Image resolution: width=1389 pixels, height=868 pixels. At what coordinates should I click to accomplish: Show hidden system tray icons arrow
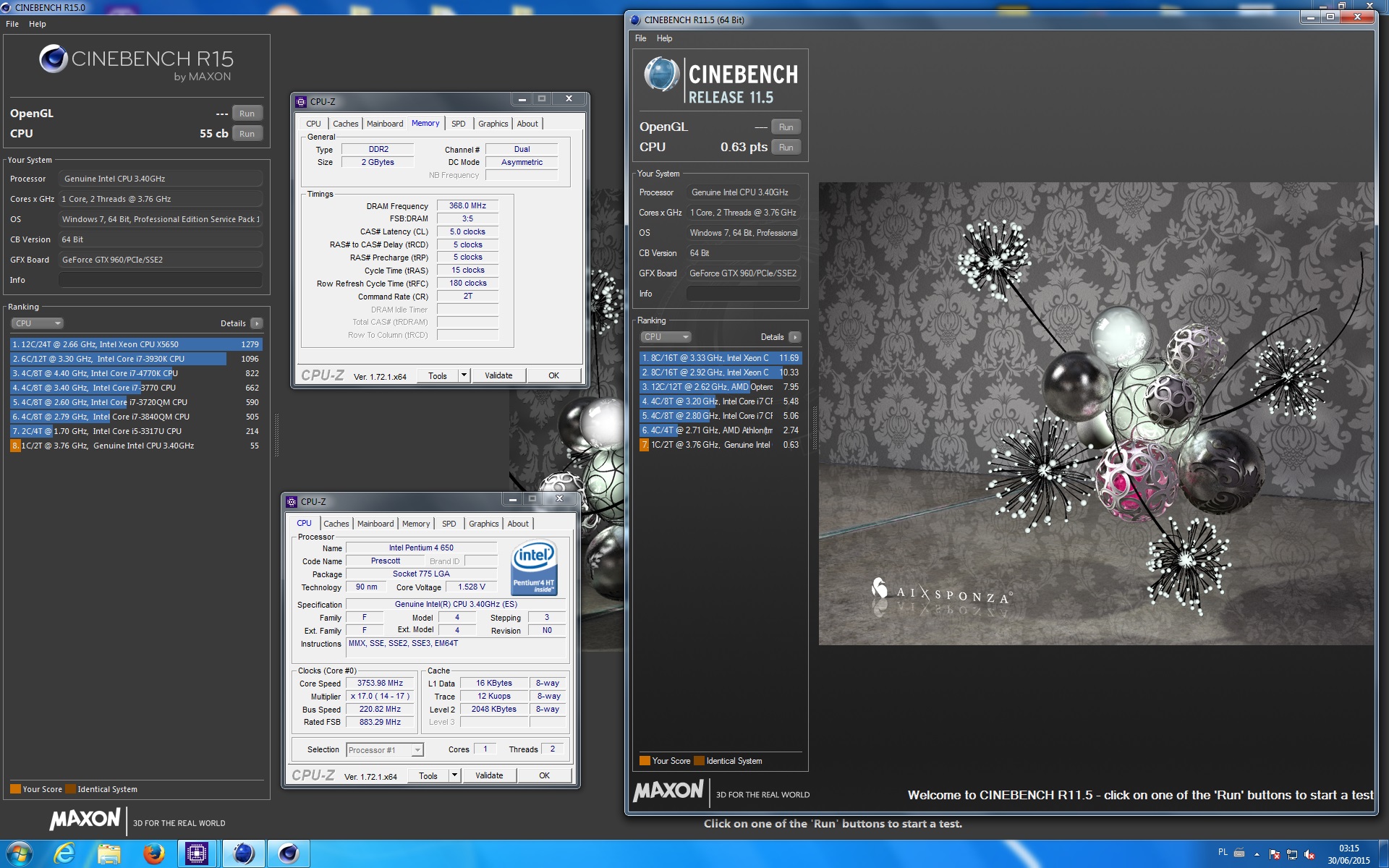coord(1257,854)
